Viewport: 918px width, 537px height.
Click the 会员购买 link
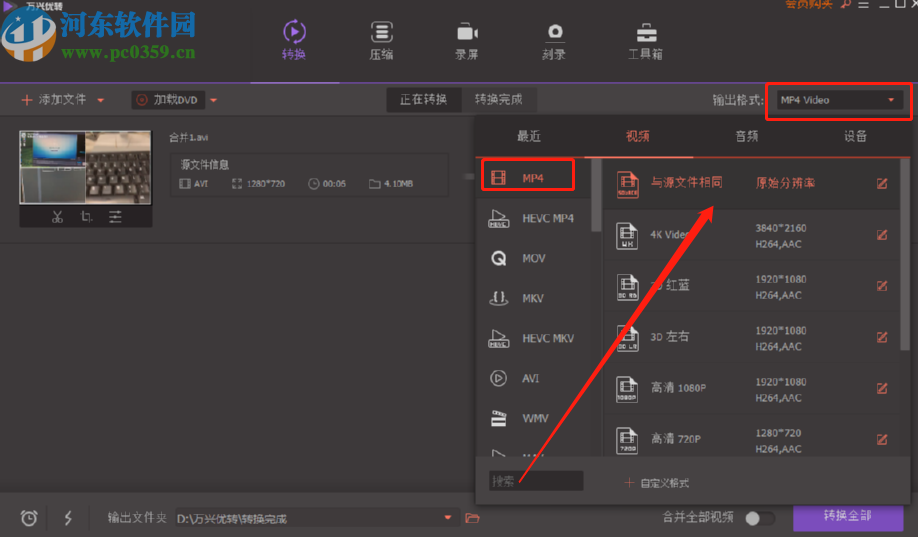[809, 4]
